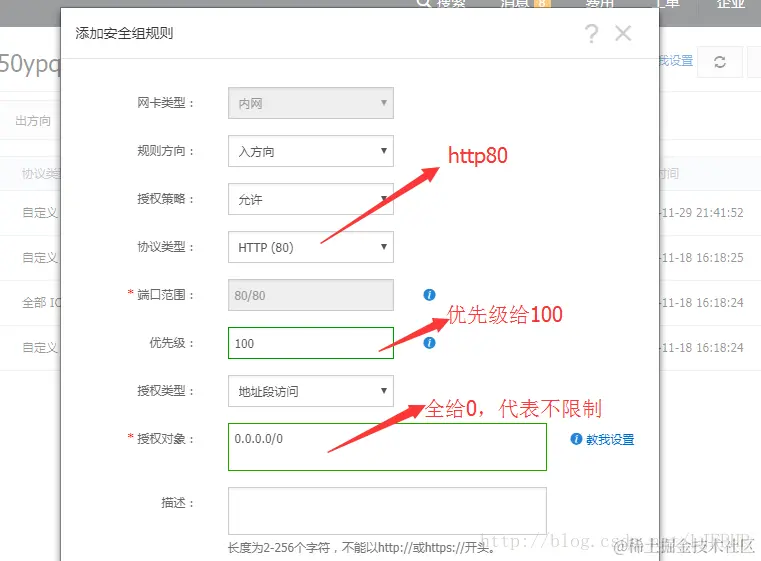Open the 授权策略 dropdown showing 允许
Image resolution: width=761 pixels, height=561 pixels.
[311, 199]
